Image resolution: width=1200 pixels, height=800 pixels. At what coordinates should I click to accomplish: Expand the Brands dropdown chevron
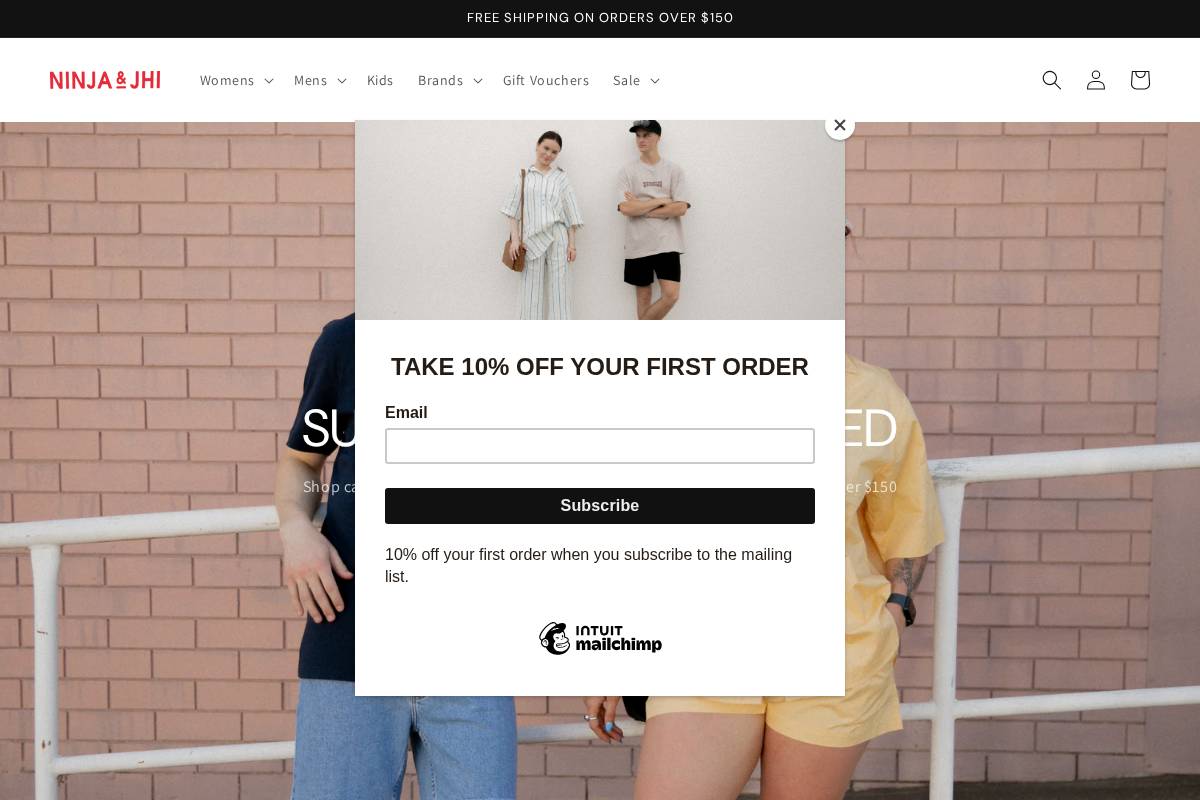(x=477, y=81)
